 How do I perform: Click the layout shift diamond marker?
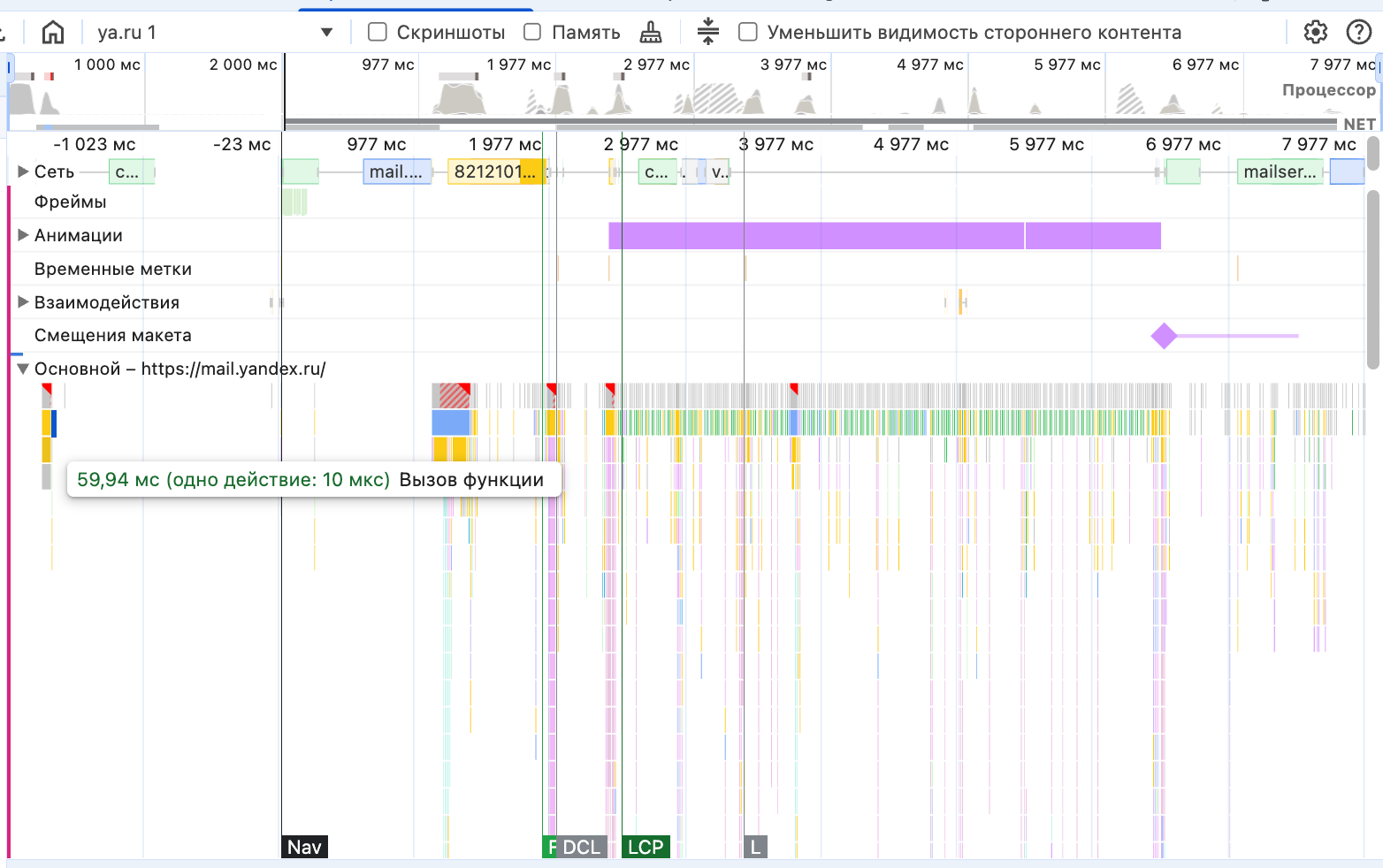[1164, 336]
